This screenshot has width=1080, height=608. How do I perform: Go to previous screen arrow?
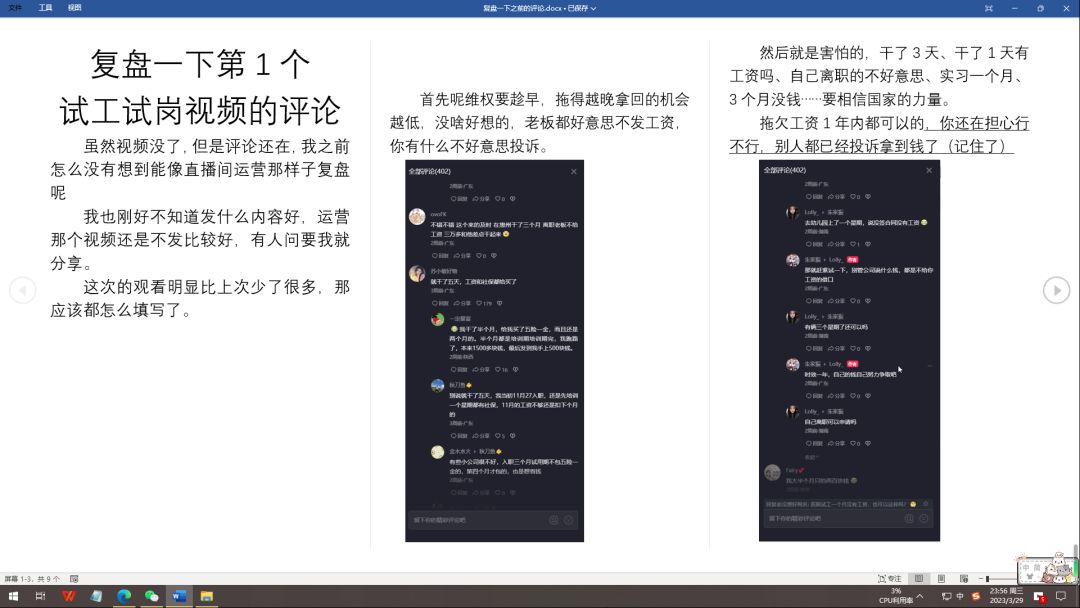[22, 290]
